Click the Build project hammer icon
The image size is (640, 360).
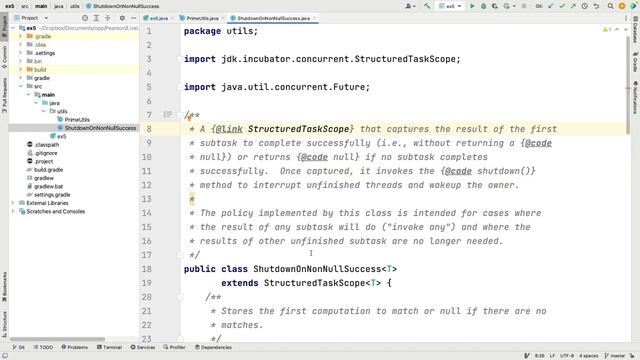tap(427, 6)
